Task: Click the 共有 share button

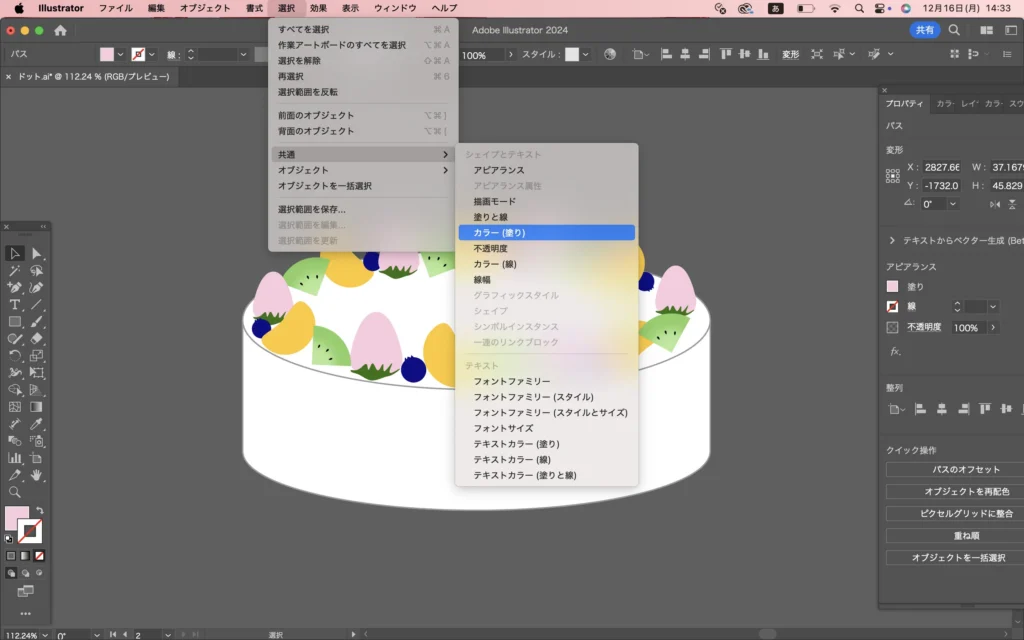Action: click(x=925, y=31)
